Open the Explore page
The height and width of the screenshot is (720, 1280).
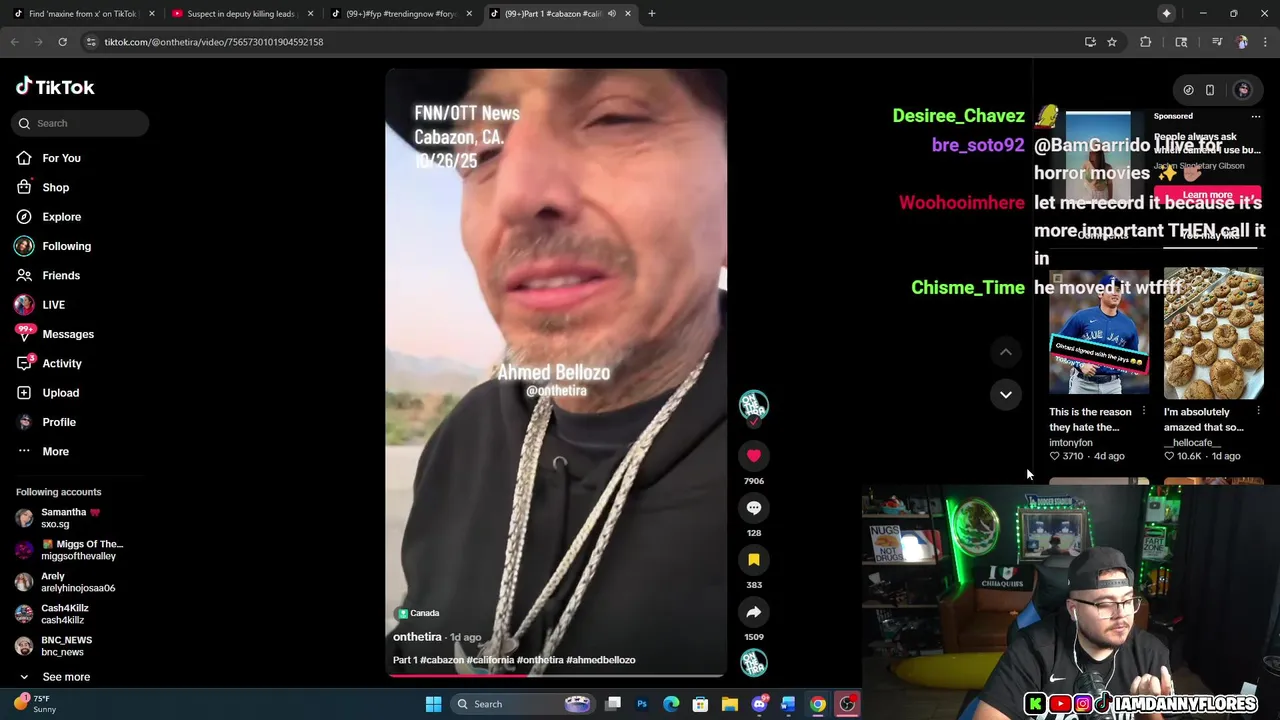(48, 217)
